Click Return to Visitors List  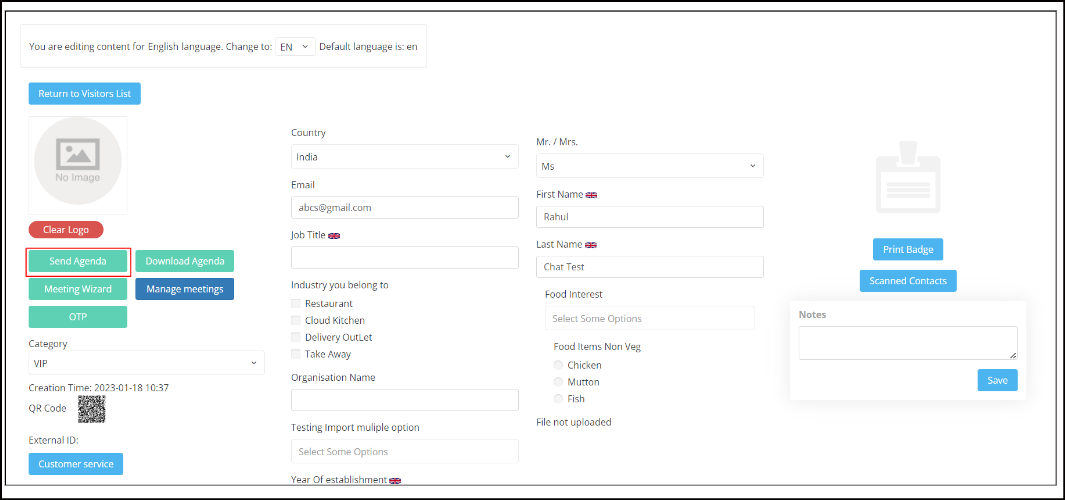[x=84, y=94]
